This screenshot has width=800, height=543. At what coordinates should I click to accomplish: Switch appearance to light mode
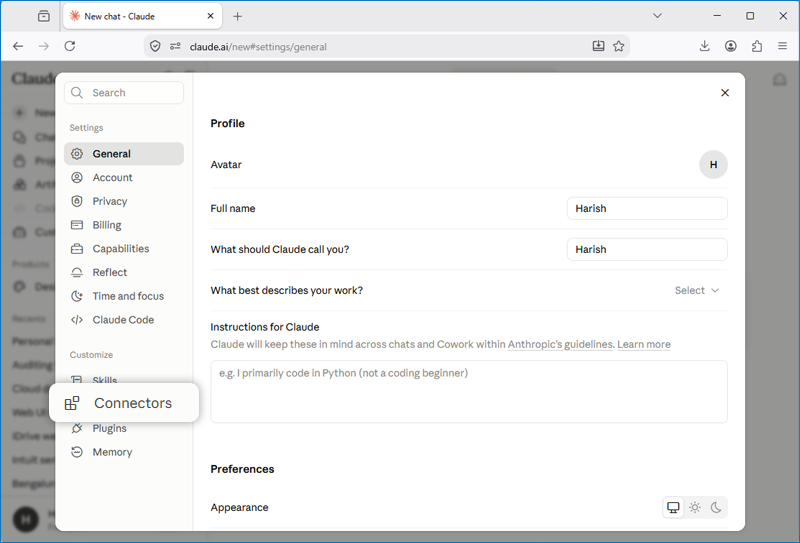pyautogui.click(x=694, y=507)
